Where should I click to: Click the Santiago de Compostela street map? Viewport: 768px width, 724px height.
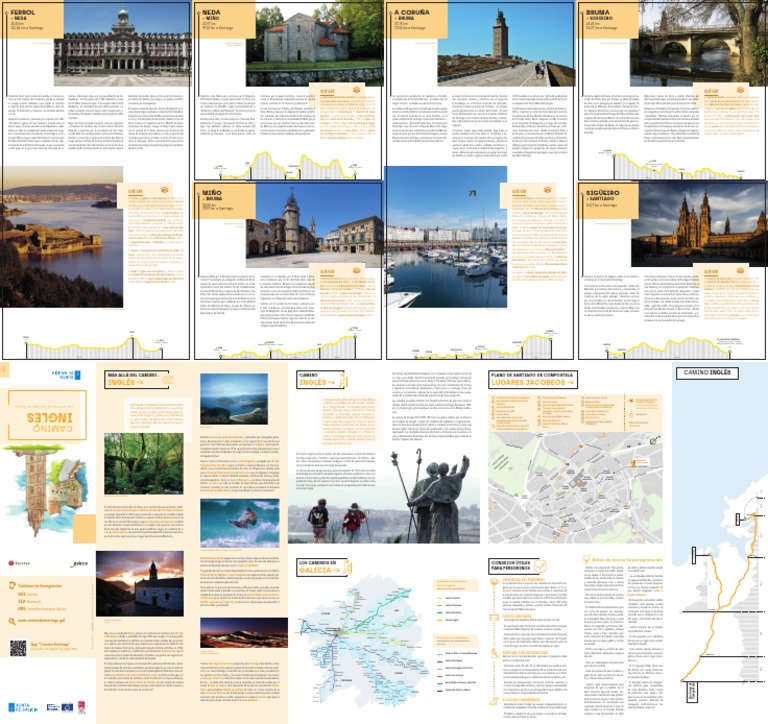(576, 487)
